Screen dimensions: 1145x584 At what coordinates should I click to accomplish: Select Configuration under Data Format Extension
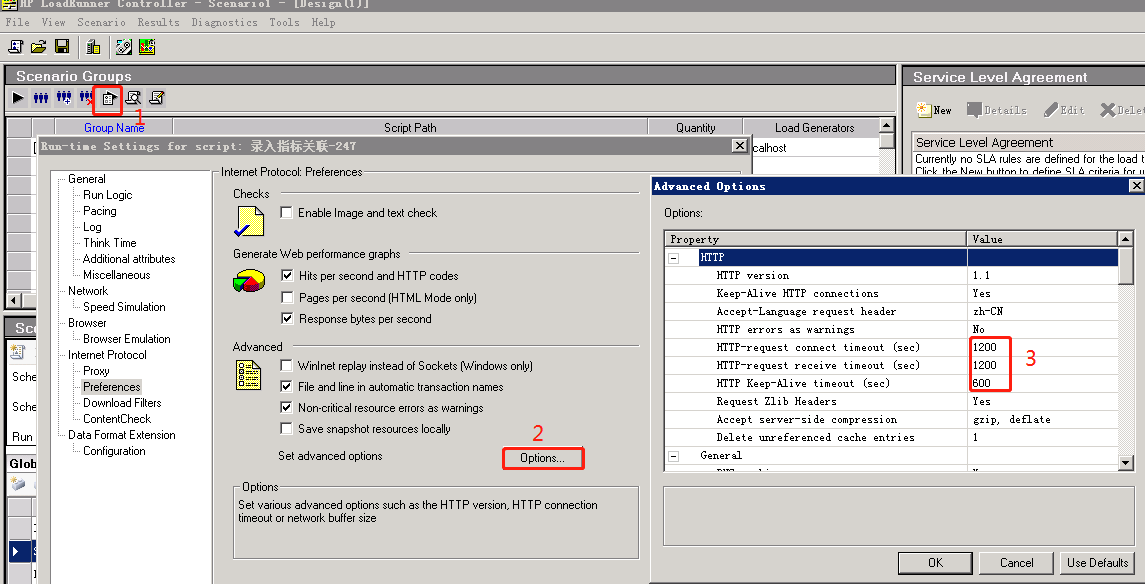coord(114,451)
